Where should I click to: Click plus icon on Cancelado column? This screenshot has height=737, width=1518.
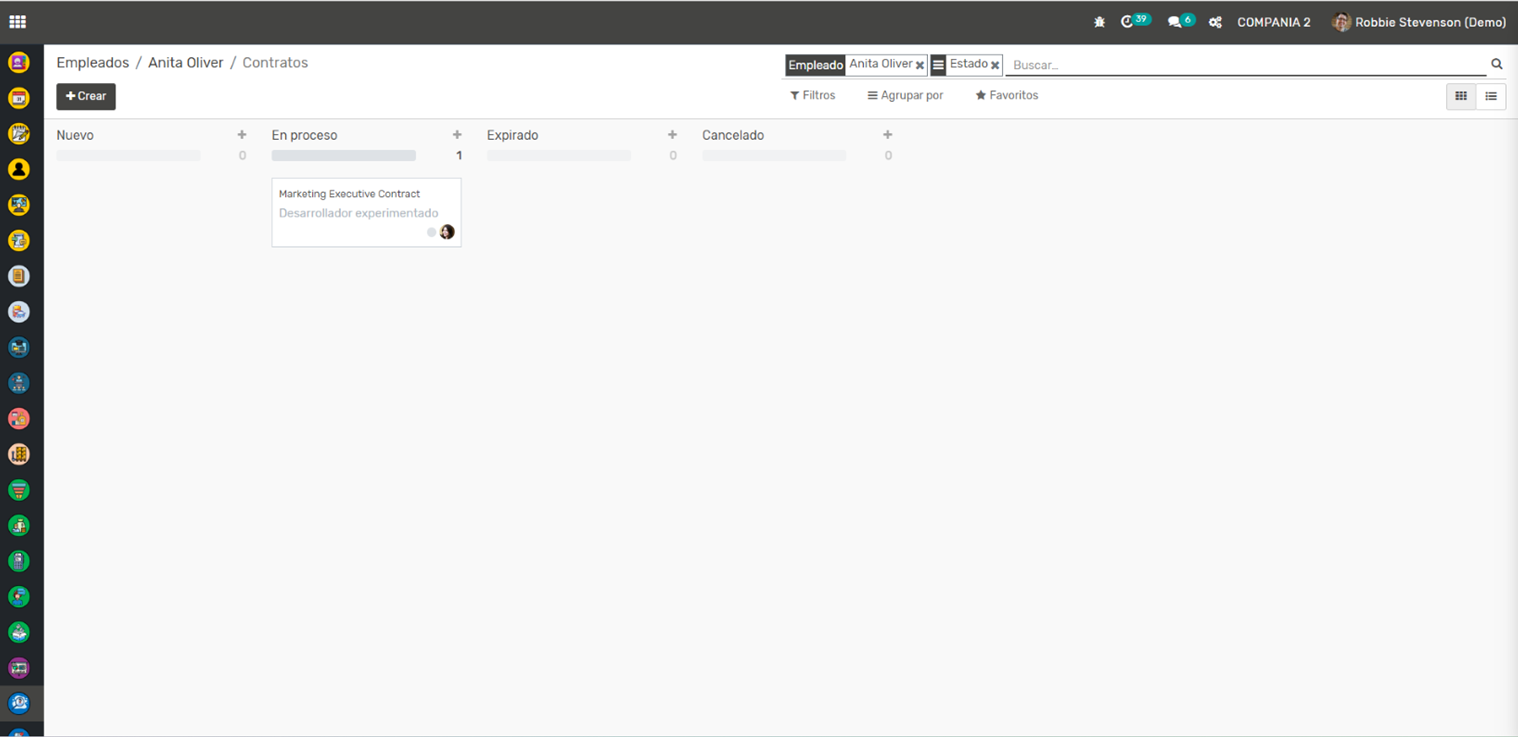click(887, 135)
